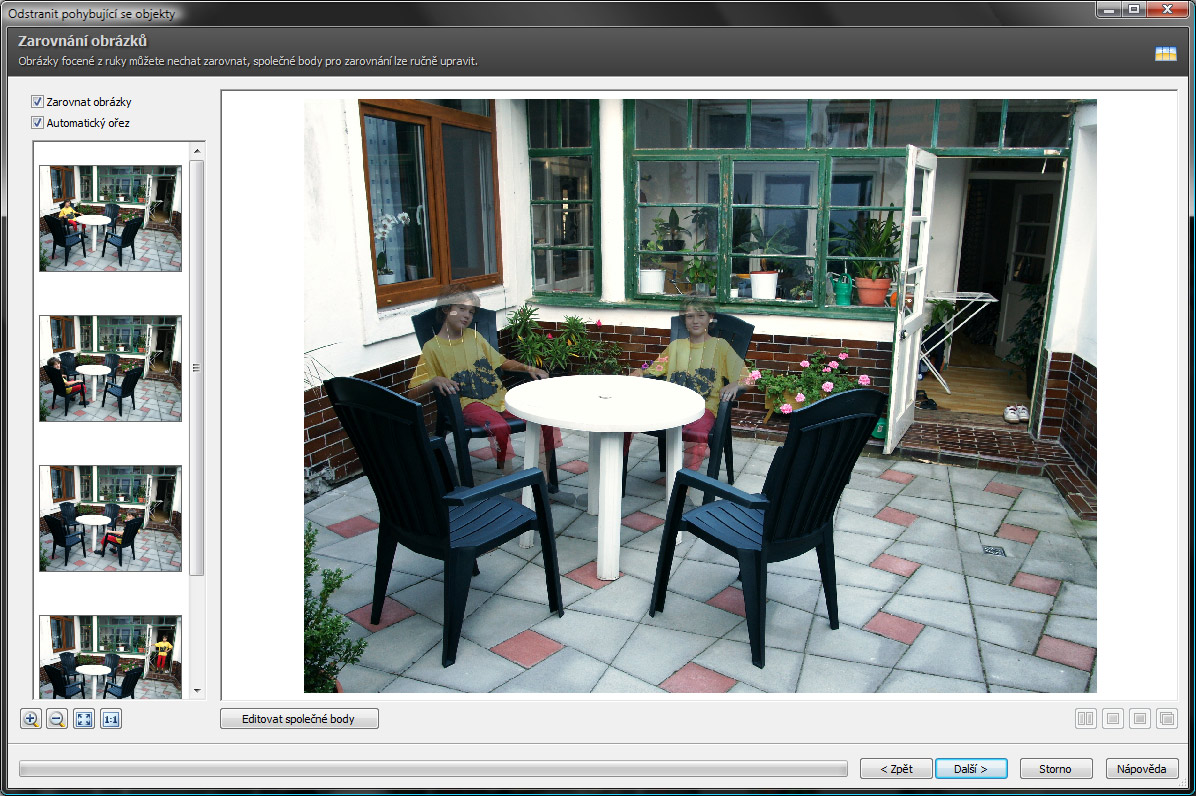Click the zoom in magnifier icon
The image size is (1196, 796).
pyautogui.click(x=31, y=719)
